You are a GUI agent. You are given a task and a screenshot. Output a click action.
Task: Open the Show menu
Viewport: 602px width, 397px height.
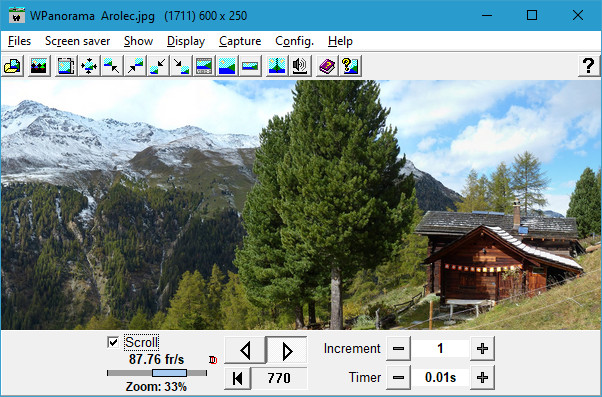[138, 41]
